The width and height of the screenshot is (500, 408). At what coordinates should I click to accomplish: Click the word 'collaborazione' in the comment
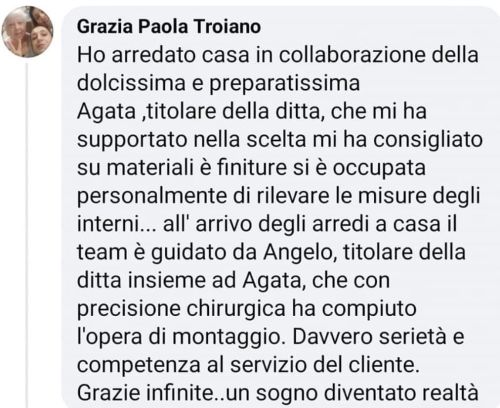click(x=352, y=55)
